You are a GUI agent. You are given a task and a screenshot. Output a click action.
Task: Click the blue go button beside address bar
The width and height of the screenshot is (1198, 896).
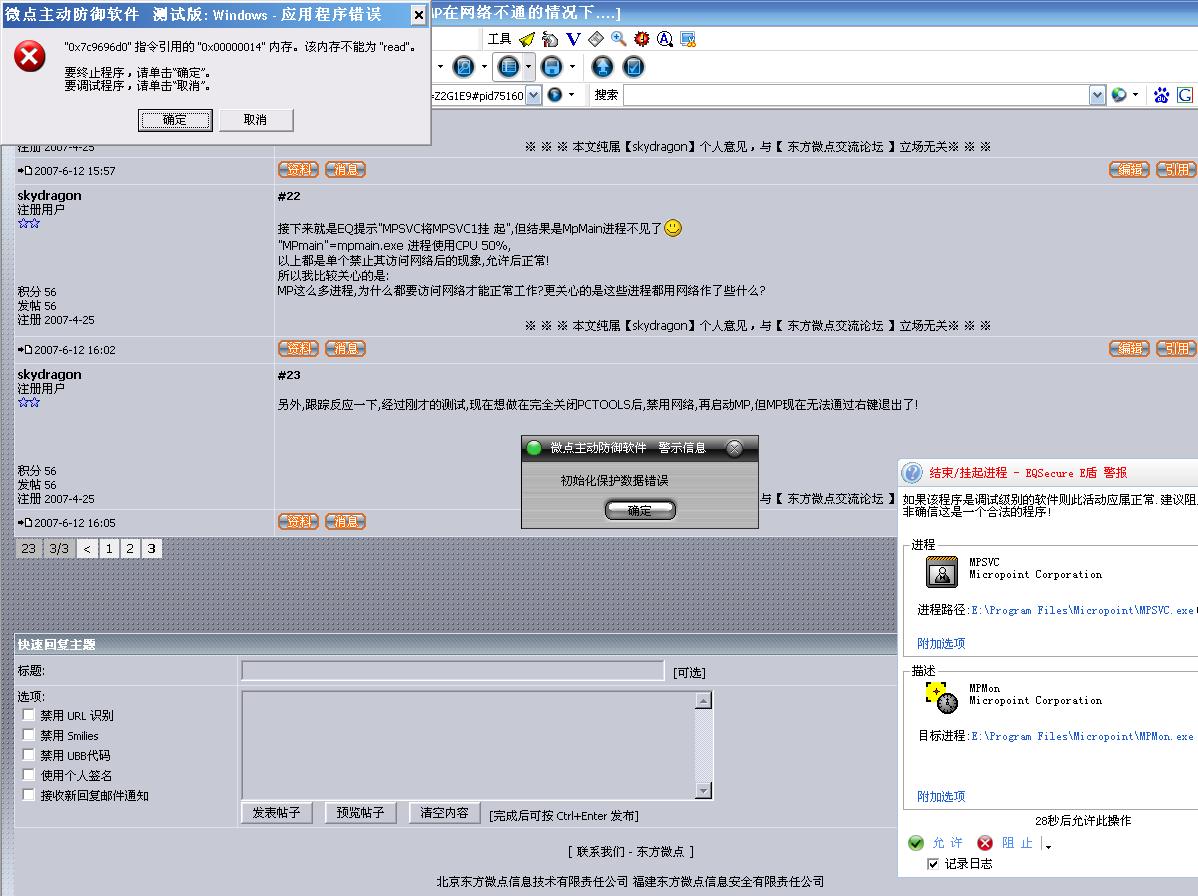point(555,95)
